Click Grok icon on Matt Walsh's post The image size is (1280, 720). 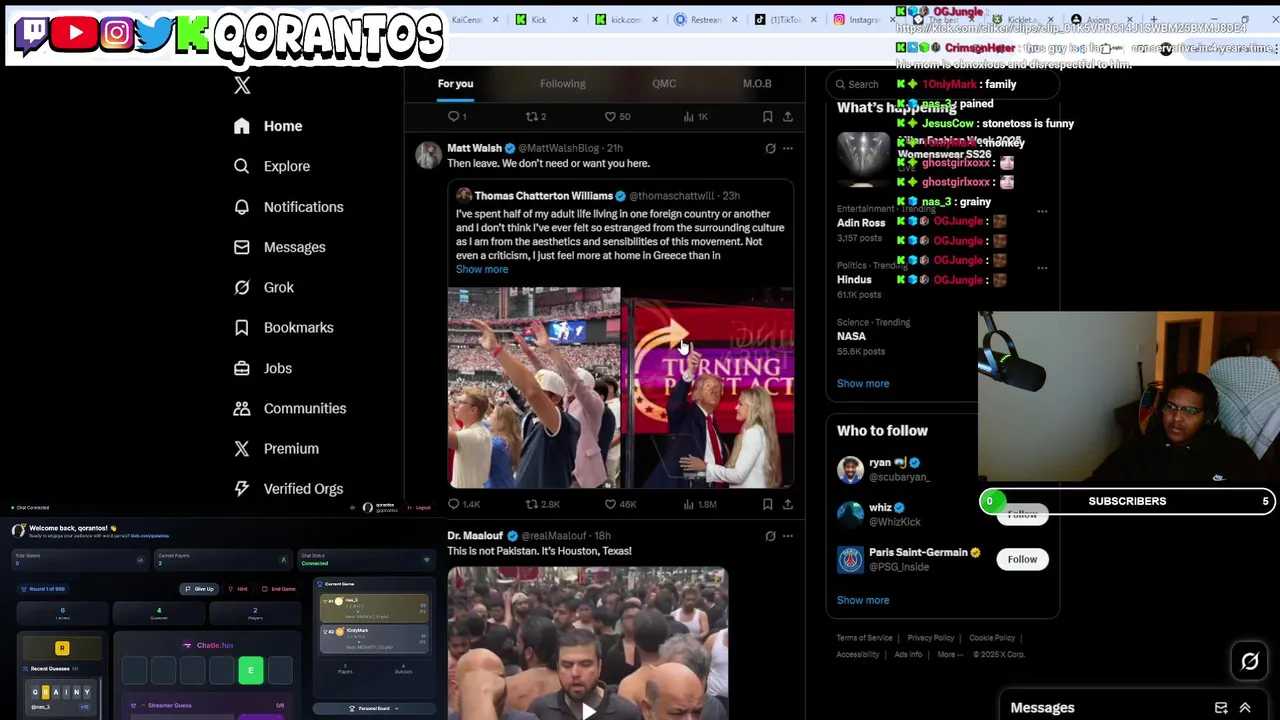tap(770, 149)
